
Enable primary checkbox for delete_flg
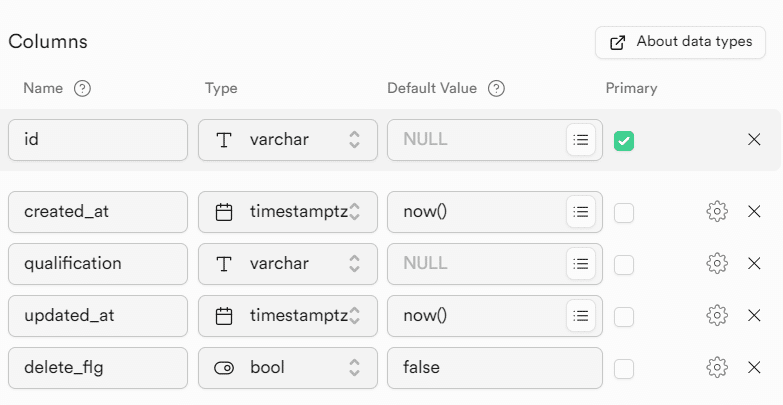click(624, 369)
